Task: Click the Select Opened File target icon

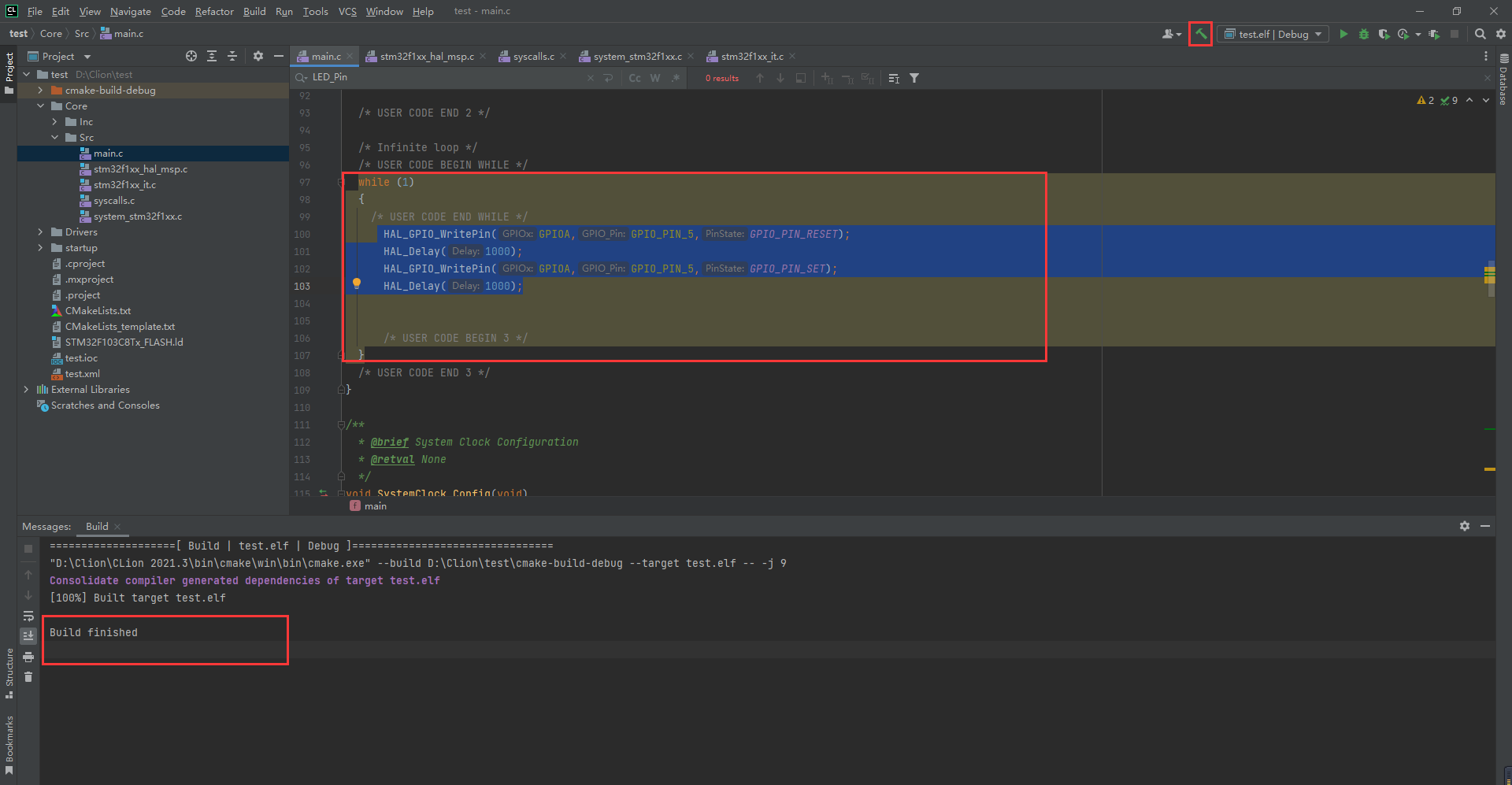Action: 191,56
